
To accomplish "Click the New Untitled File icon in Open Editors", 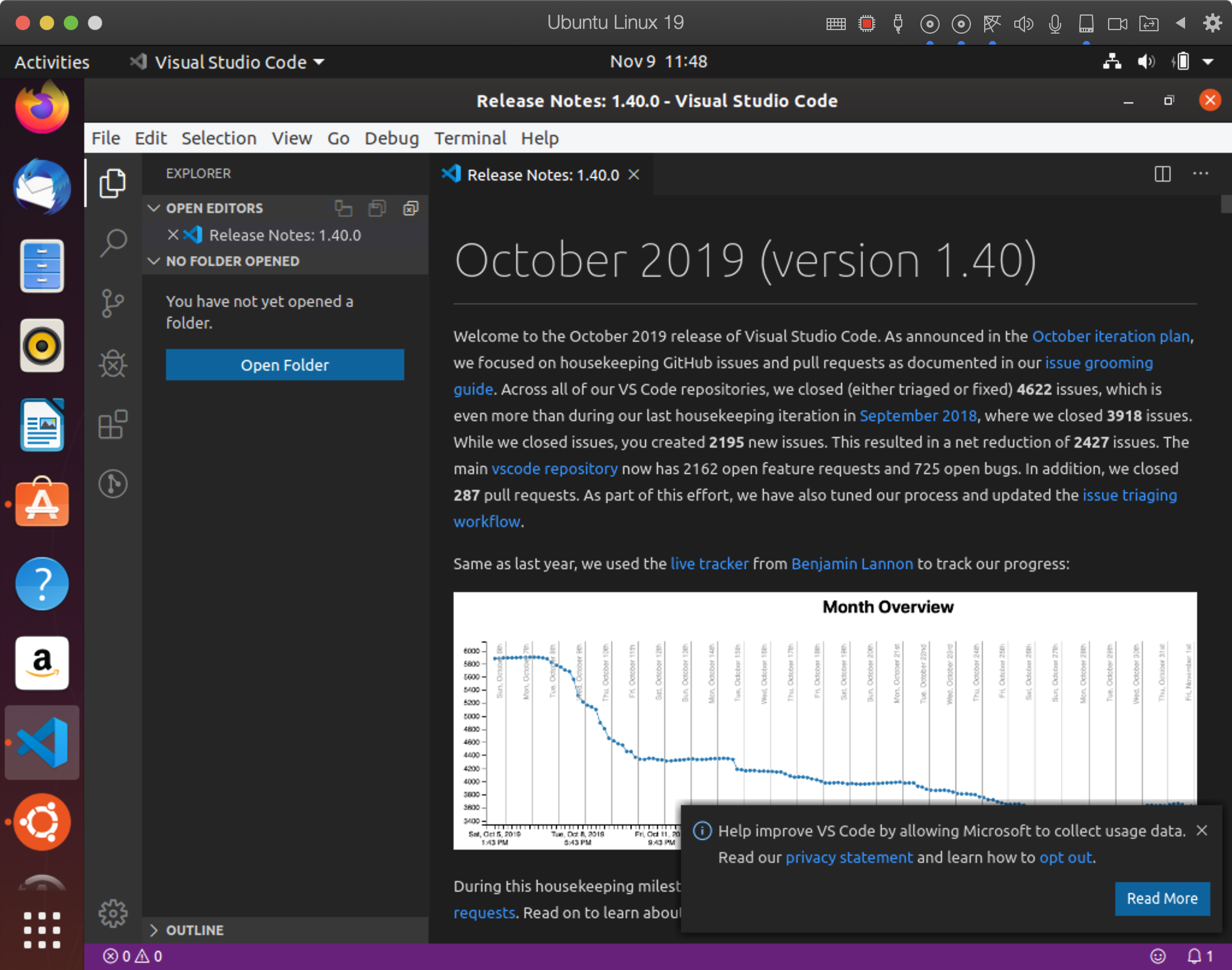I will (x=344, y=208).
